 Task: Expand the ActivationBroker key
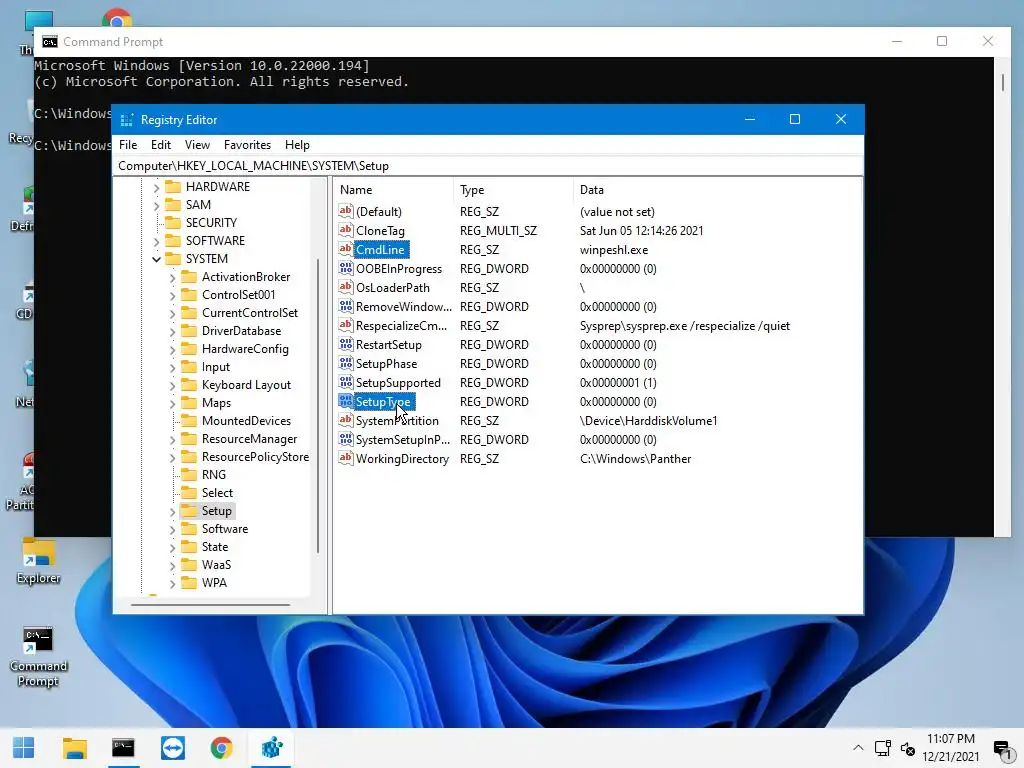pyautogui.click(x=172, y=278)
